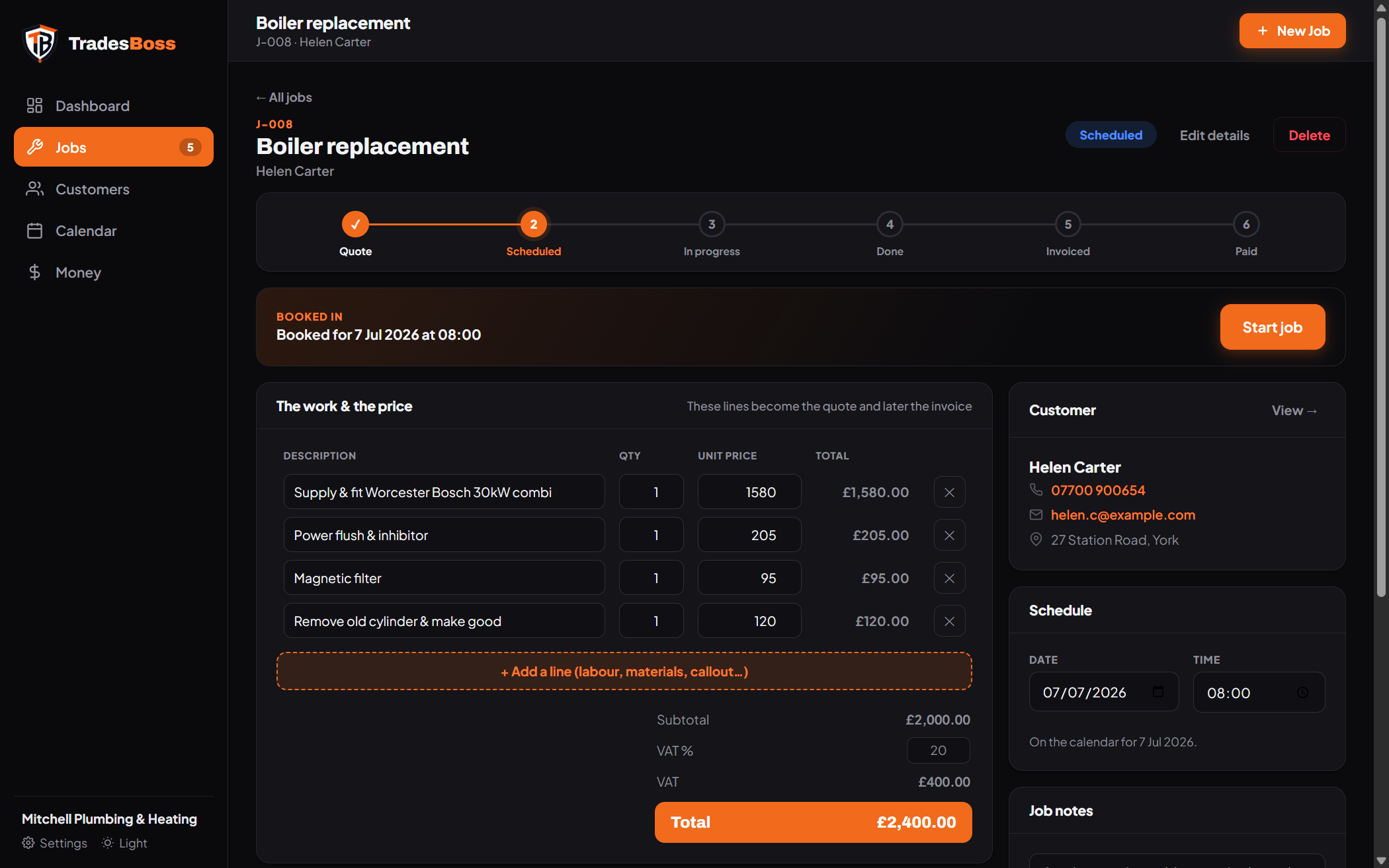Click the sun icon beside Light
This screenshot has width=1389, height=868.
tap(108, 843)
